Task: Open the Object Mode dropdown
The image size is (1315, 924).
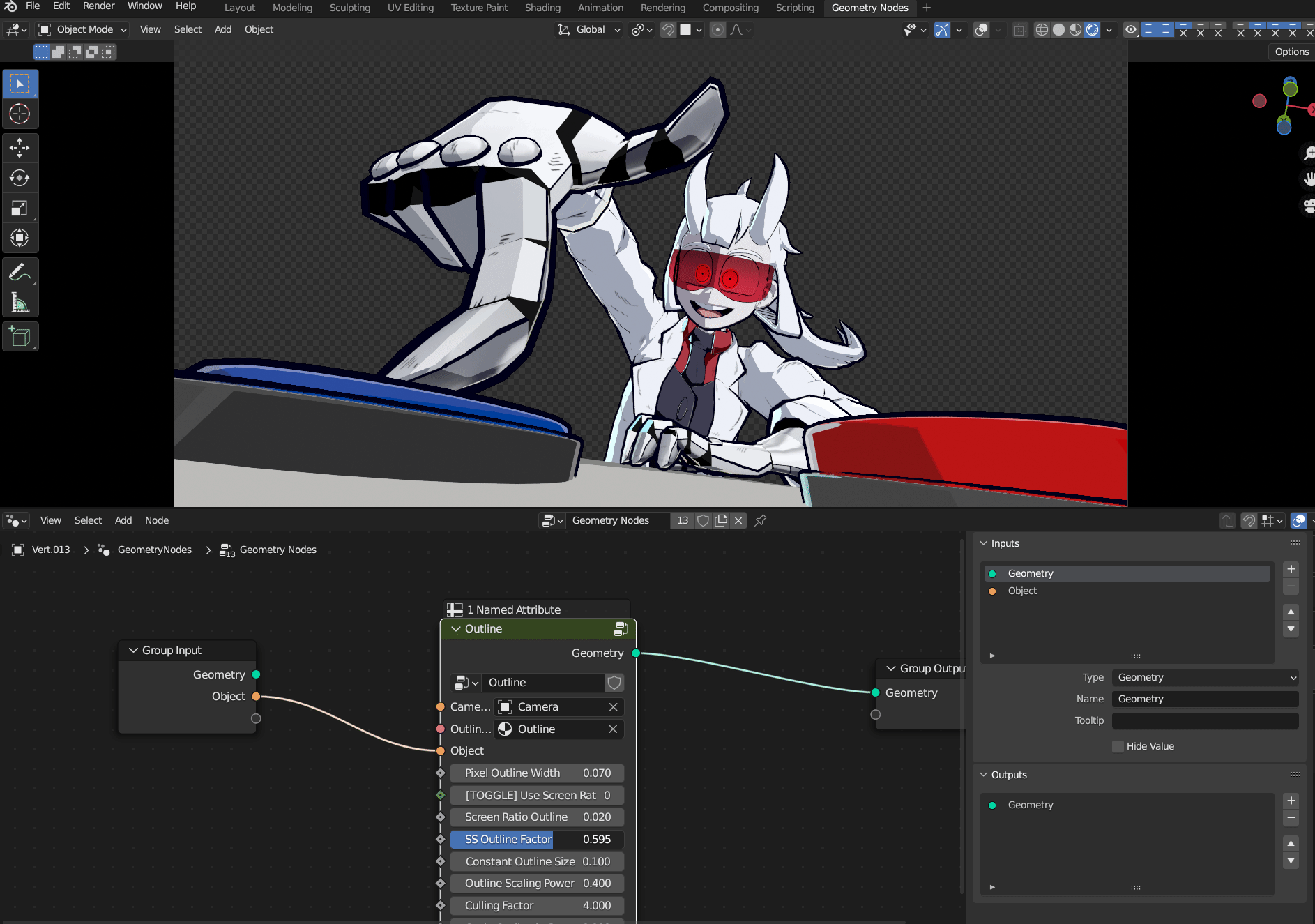Action: click(x=82, y=29)
